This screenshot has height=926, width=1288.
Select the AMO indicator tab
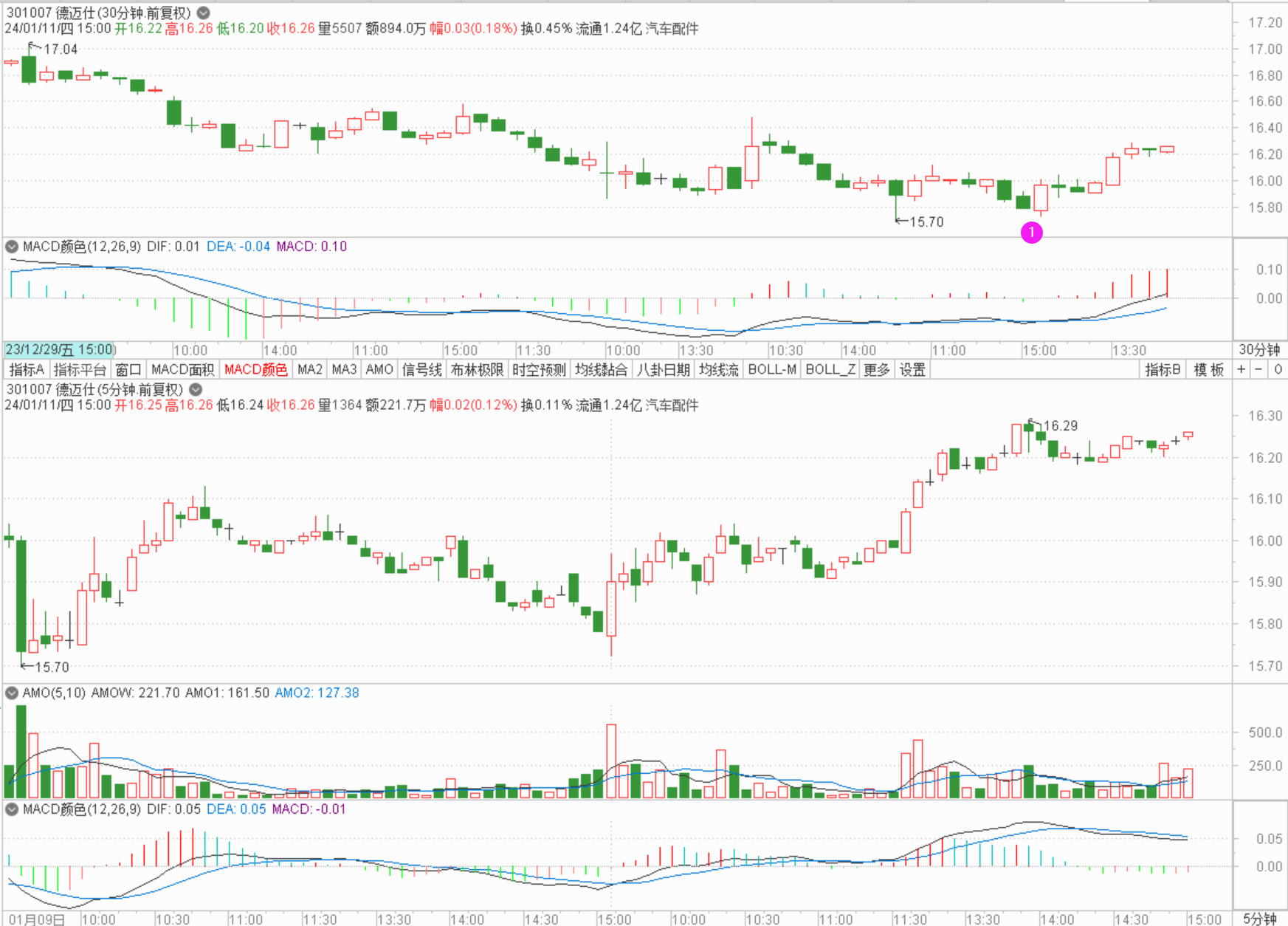click(379, 370)
